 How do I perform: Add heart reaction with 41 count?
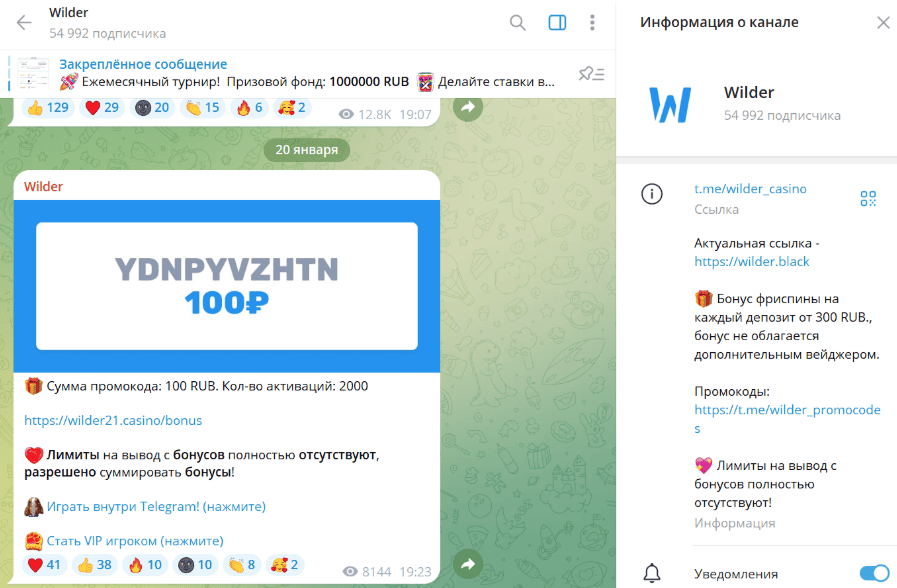point(44,565)
